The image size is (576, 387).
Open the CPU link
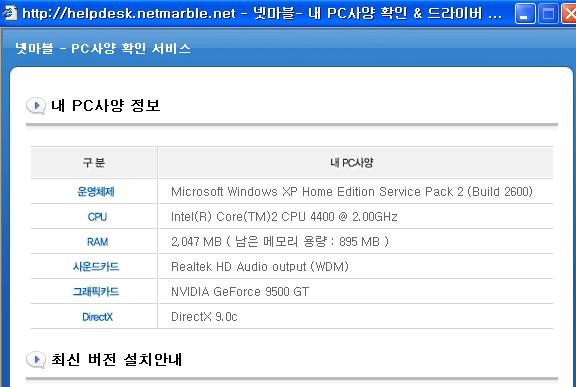click(97, 217)
